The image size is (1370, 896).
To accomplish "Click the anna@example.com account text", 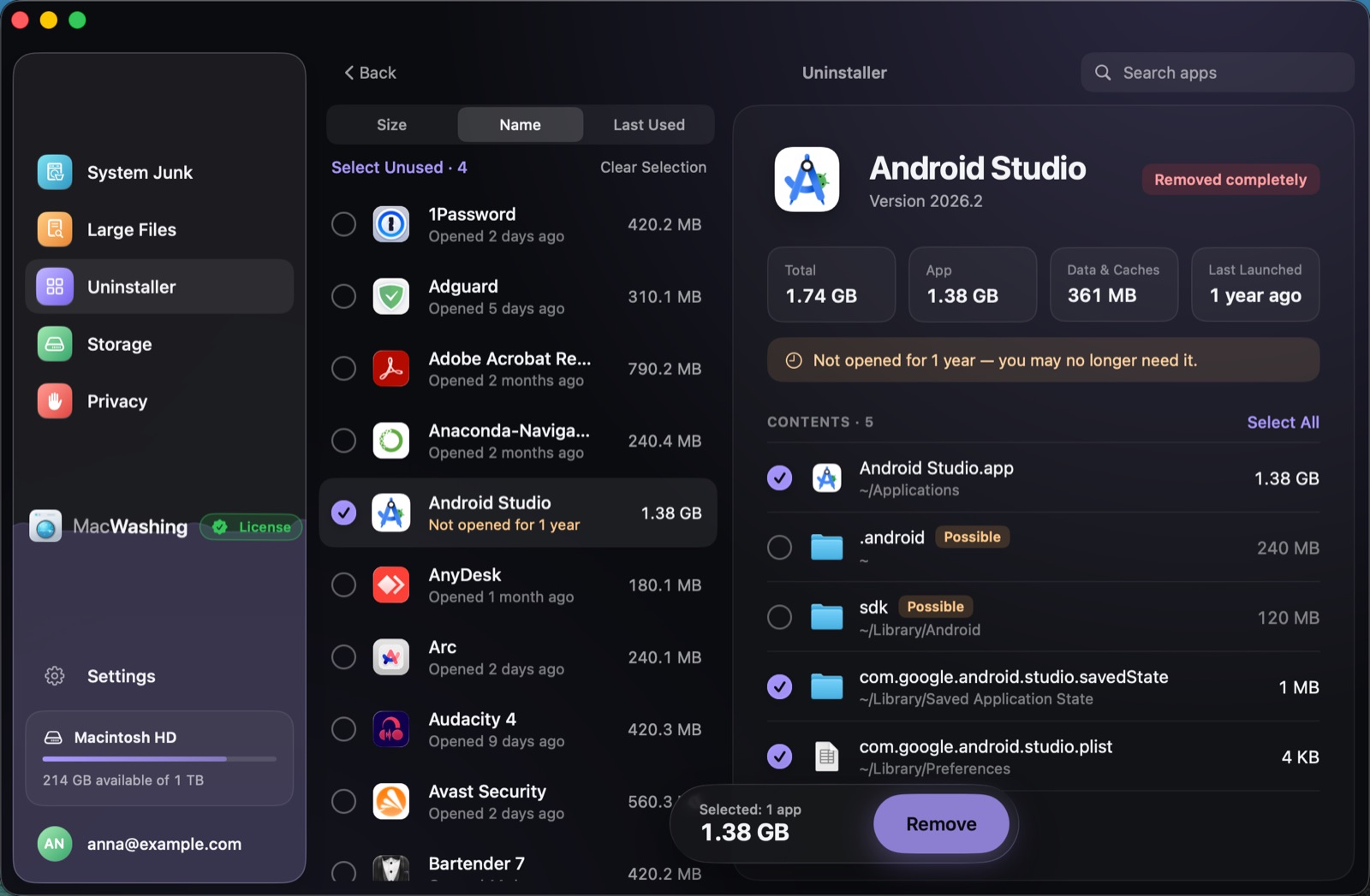I will 164,844.
